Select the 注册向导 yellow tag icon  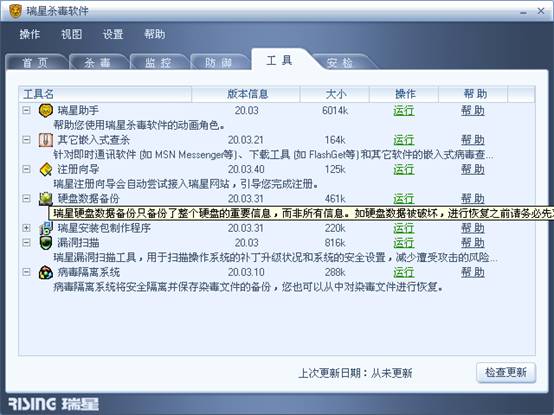[46, 170]
